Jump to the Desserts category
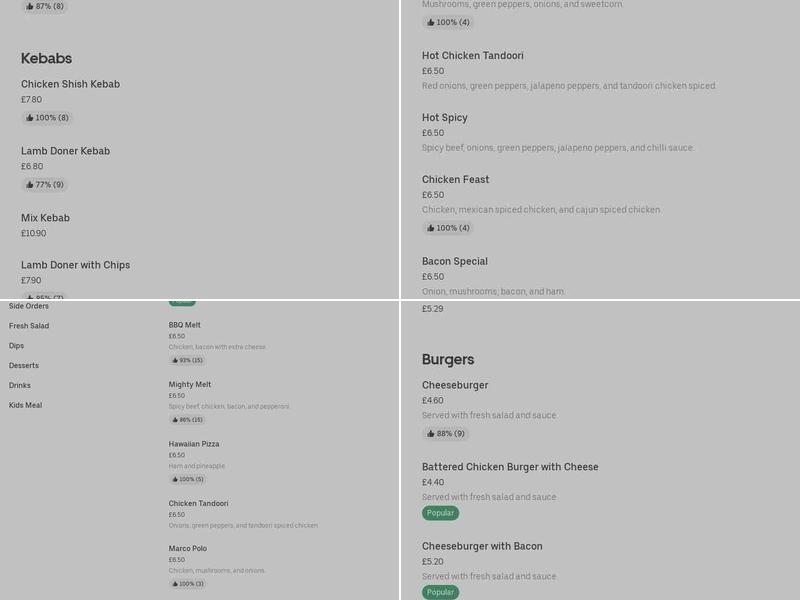 pyautogui.click(x=24, y=366)
